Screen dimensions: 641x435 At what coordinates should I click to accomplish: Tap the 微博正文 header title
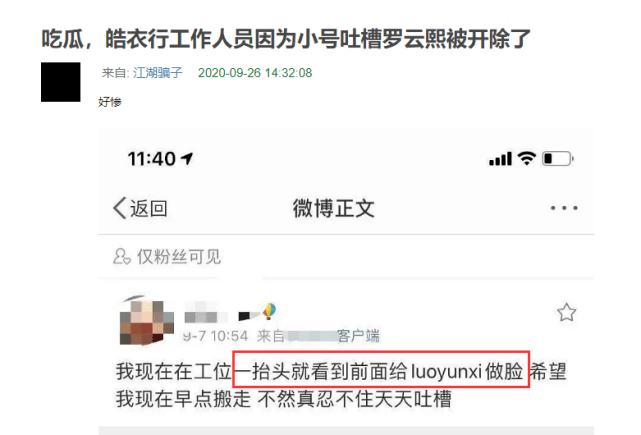(x=333, y=208)
